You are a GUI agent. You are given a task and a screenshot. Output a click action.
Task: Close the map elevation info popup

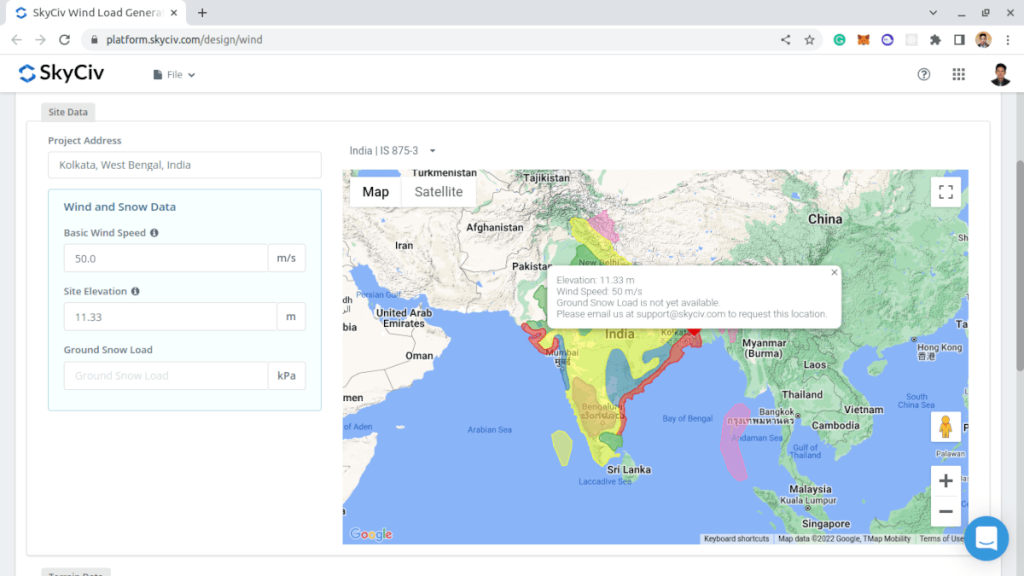834,272
